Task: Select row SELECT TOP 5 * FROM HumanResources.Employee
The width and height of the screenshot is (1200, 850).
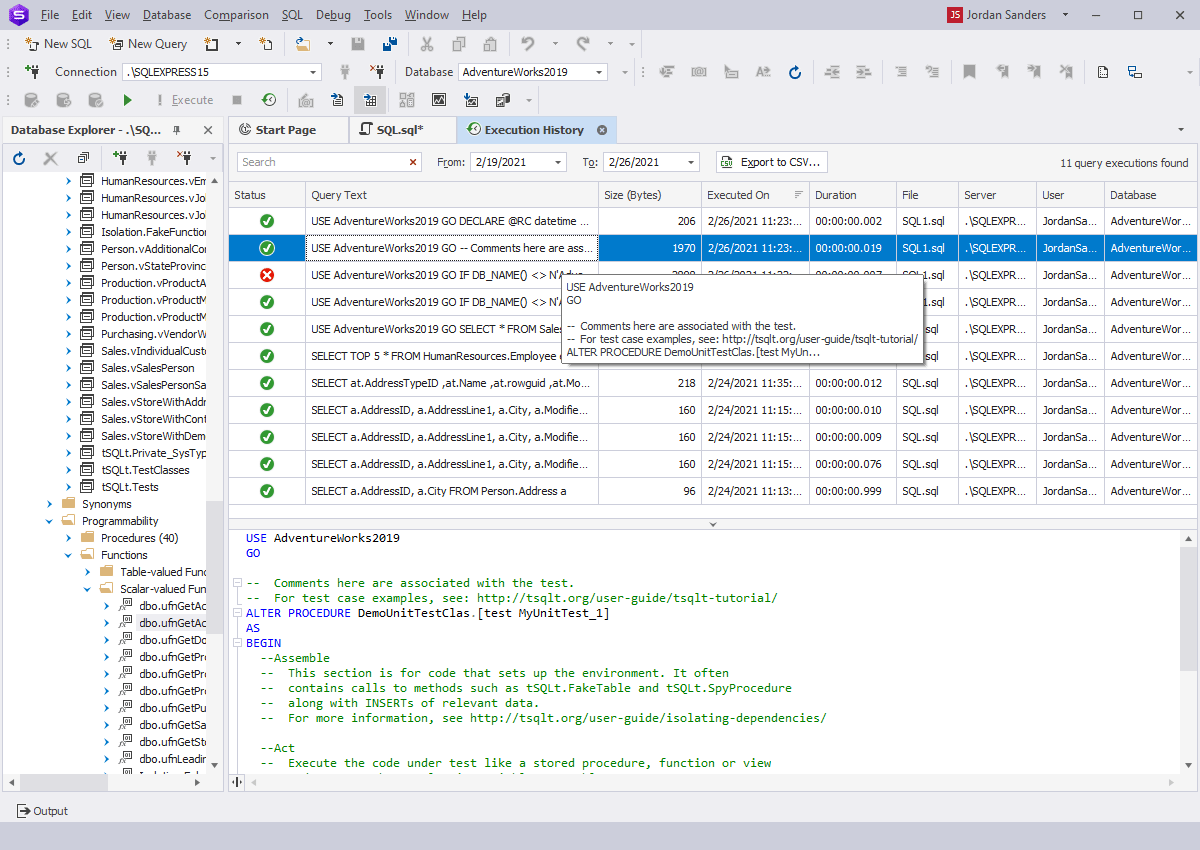Action: pyautogui.click(x=712, y=356)
